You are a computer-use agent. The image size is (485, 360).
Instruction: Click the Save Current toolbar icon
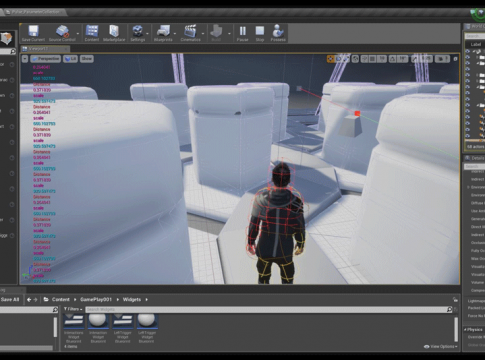pos(33,33)
